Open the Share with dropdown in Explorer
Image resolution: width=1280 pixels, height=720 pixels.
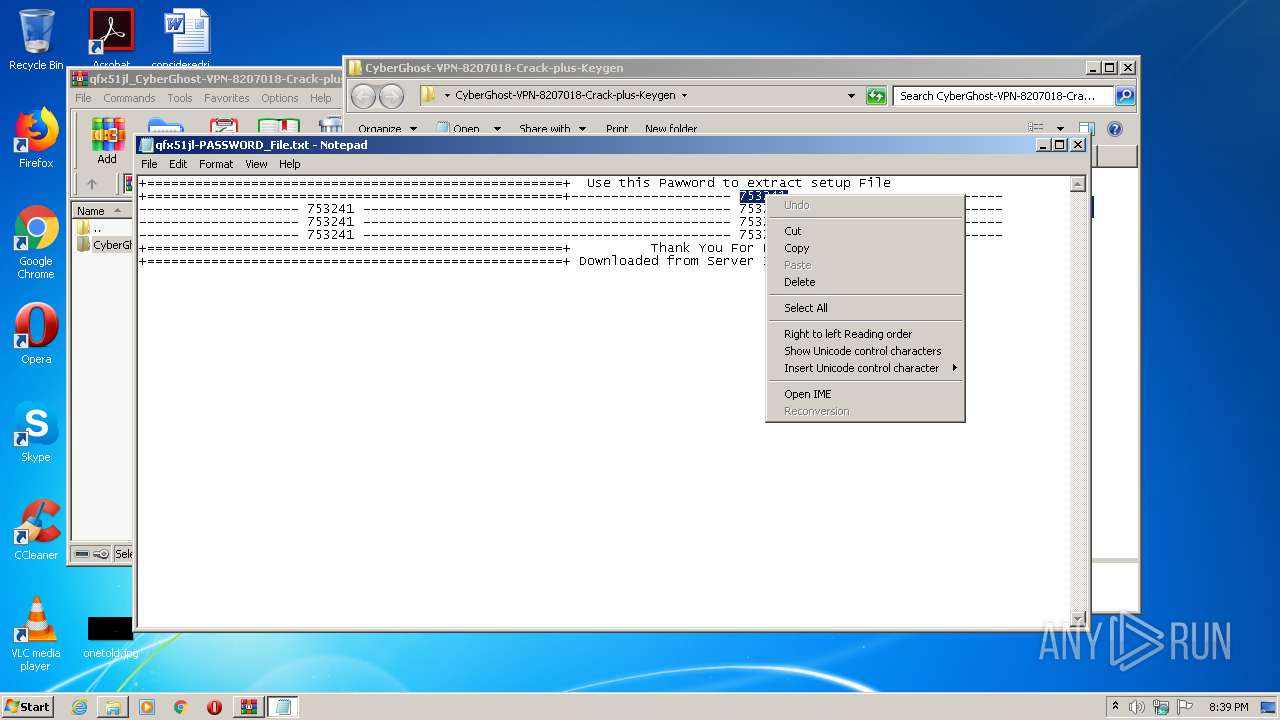coord(552,129)
